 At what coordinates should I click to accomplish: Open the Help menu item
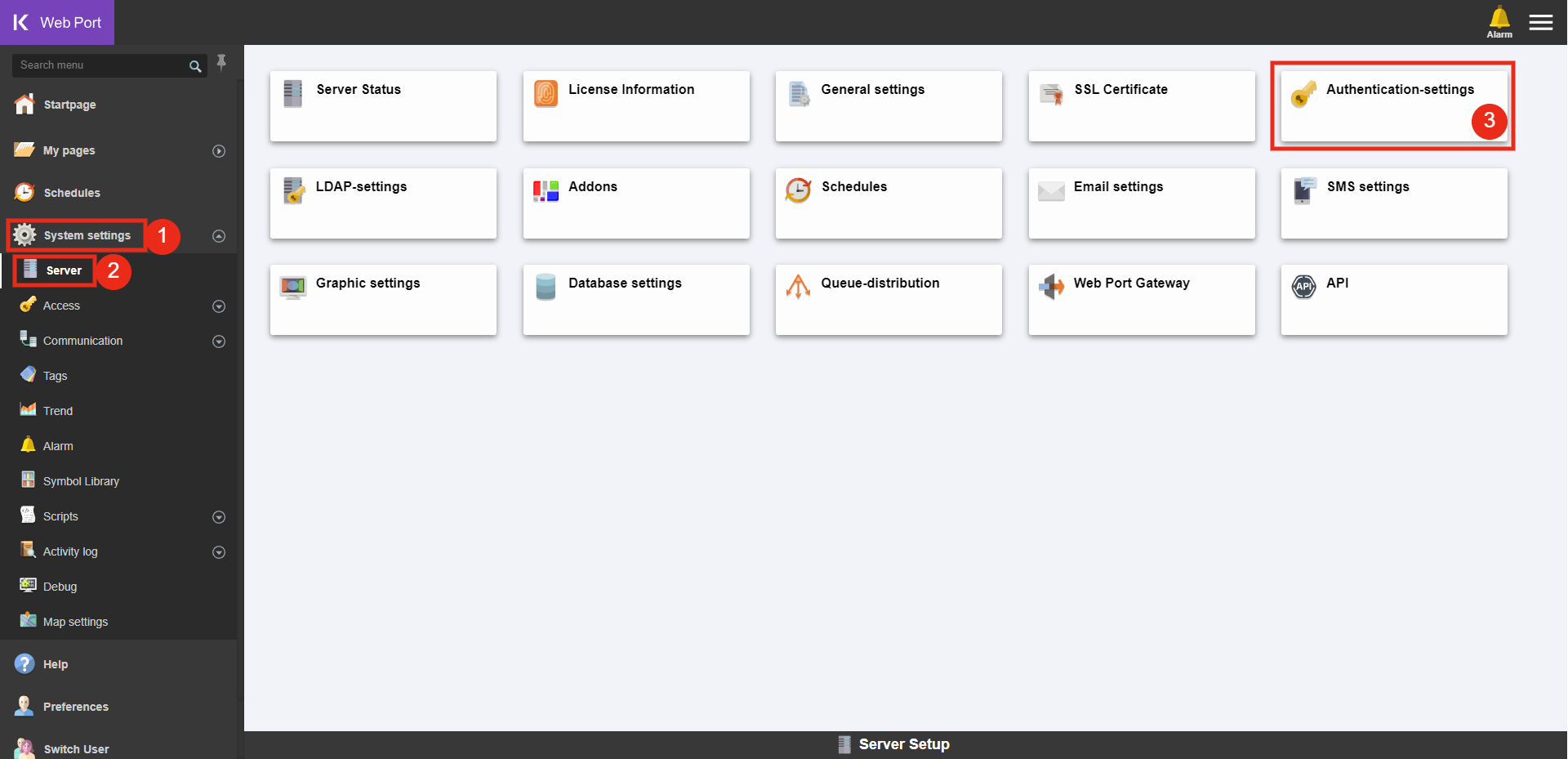[118, 663]
